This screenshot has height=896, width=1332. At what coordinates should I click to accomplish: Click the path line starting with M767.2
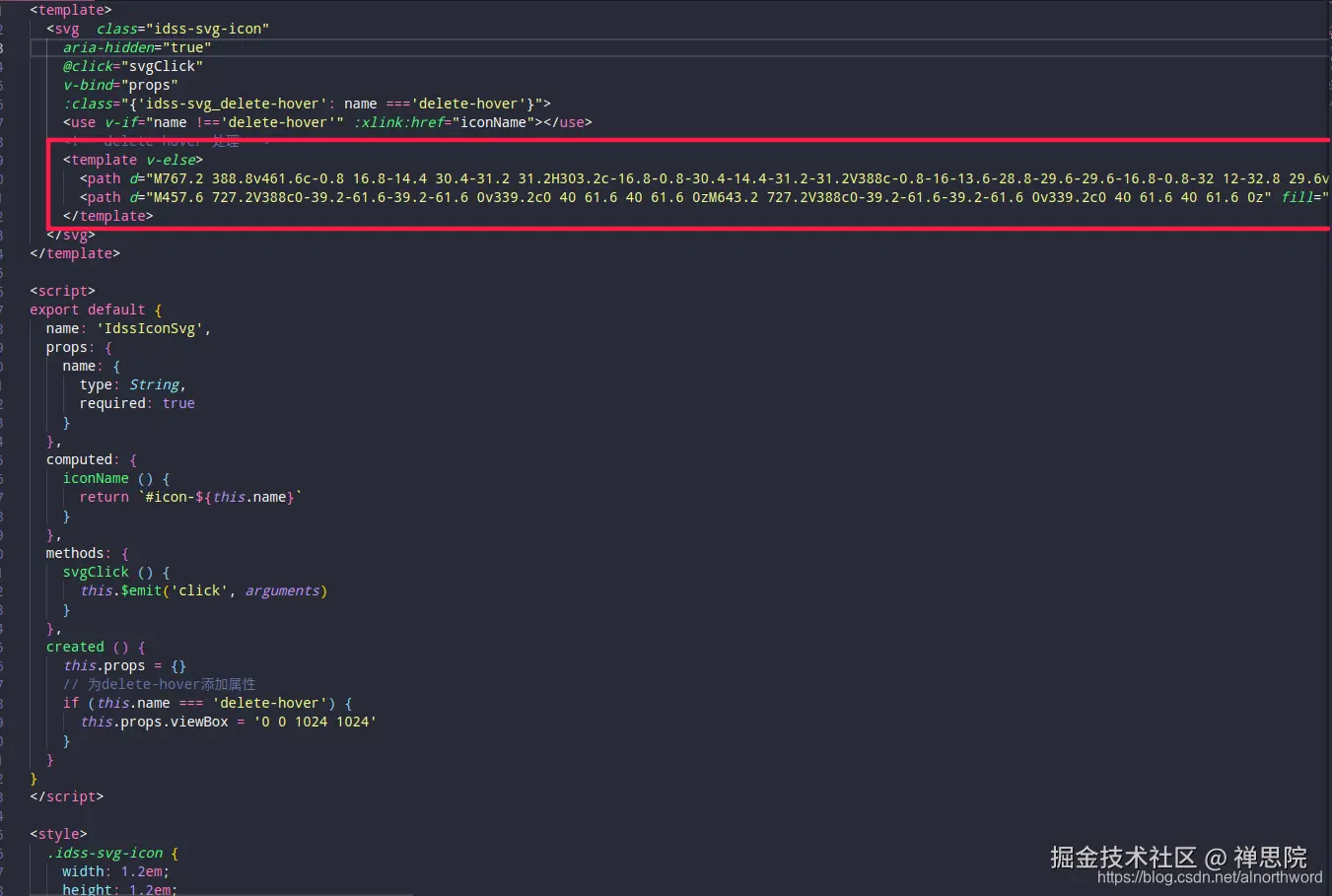point(705,178)
